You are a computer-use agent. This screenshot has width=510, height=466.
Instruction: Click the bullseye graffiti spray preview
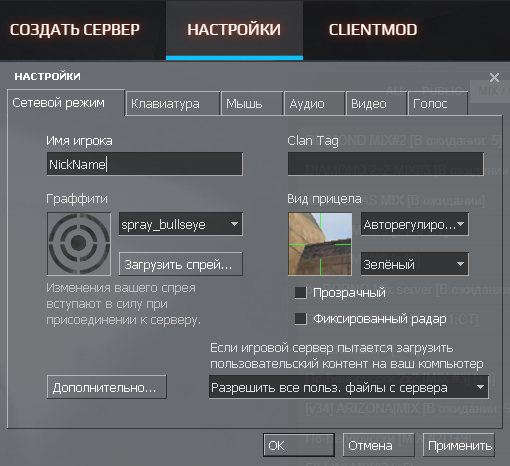coord(79,244)
